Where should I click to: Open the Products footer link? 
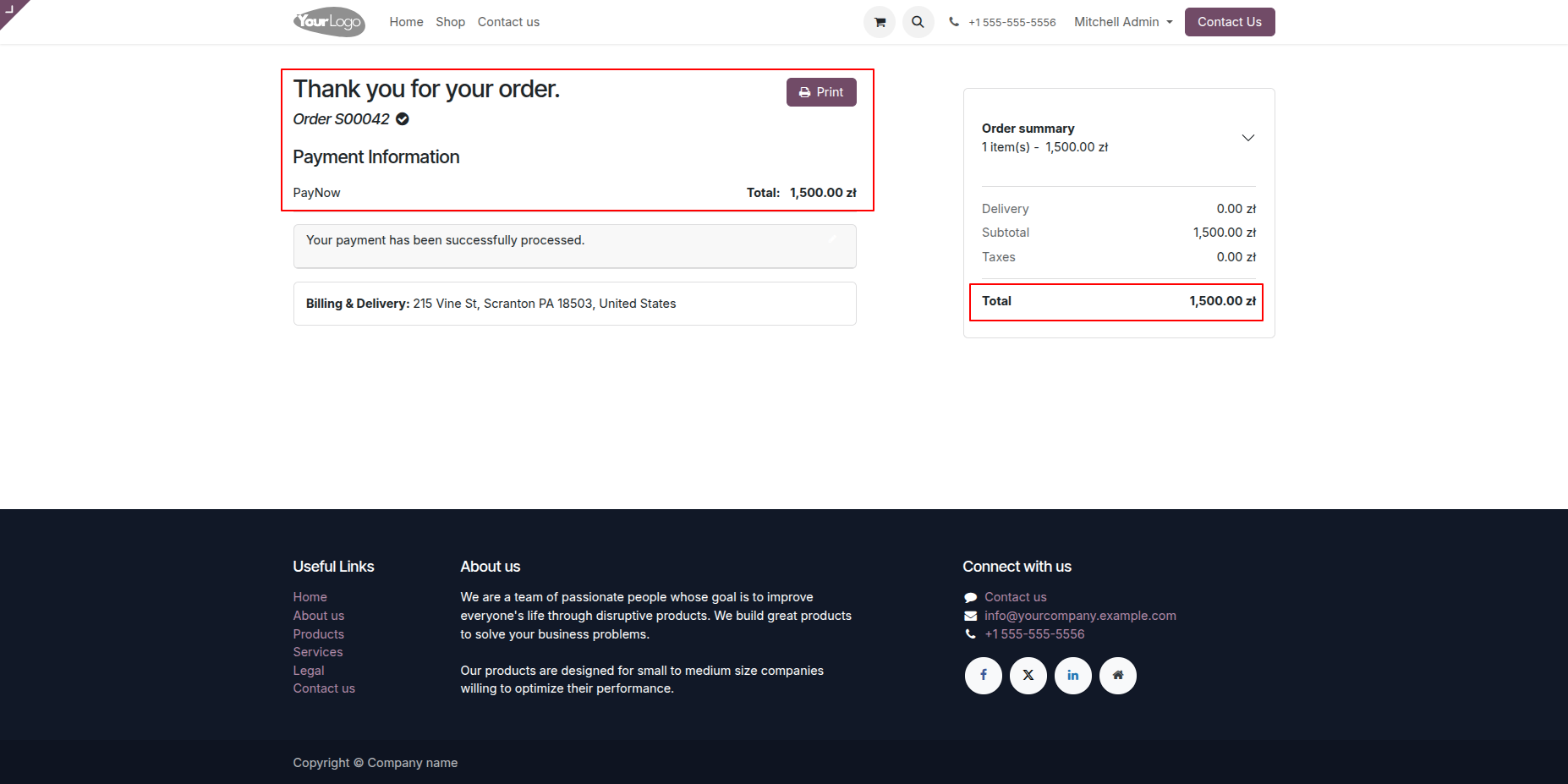coord(319,634)
